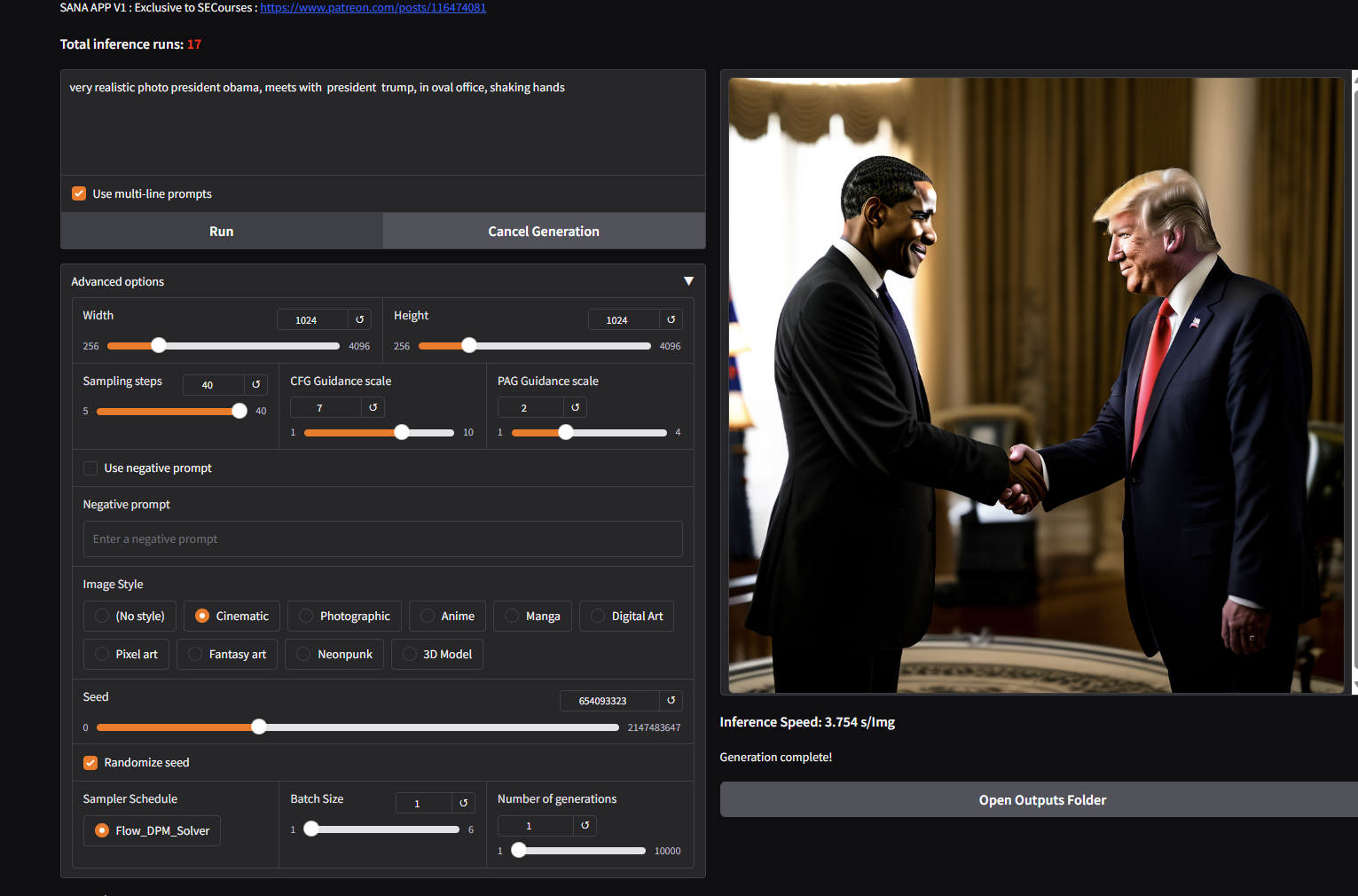Adjust the Sampling steps slider
The height and width of the screenshot is (896, 1358).
[172, 411]
